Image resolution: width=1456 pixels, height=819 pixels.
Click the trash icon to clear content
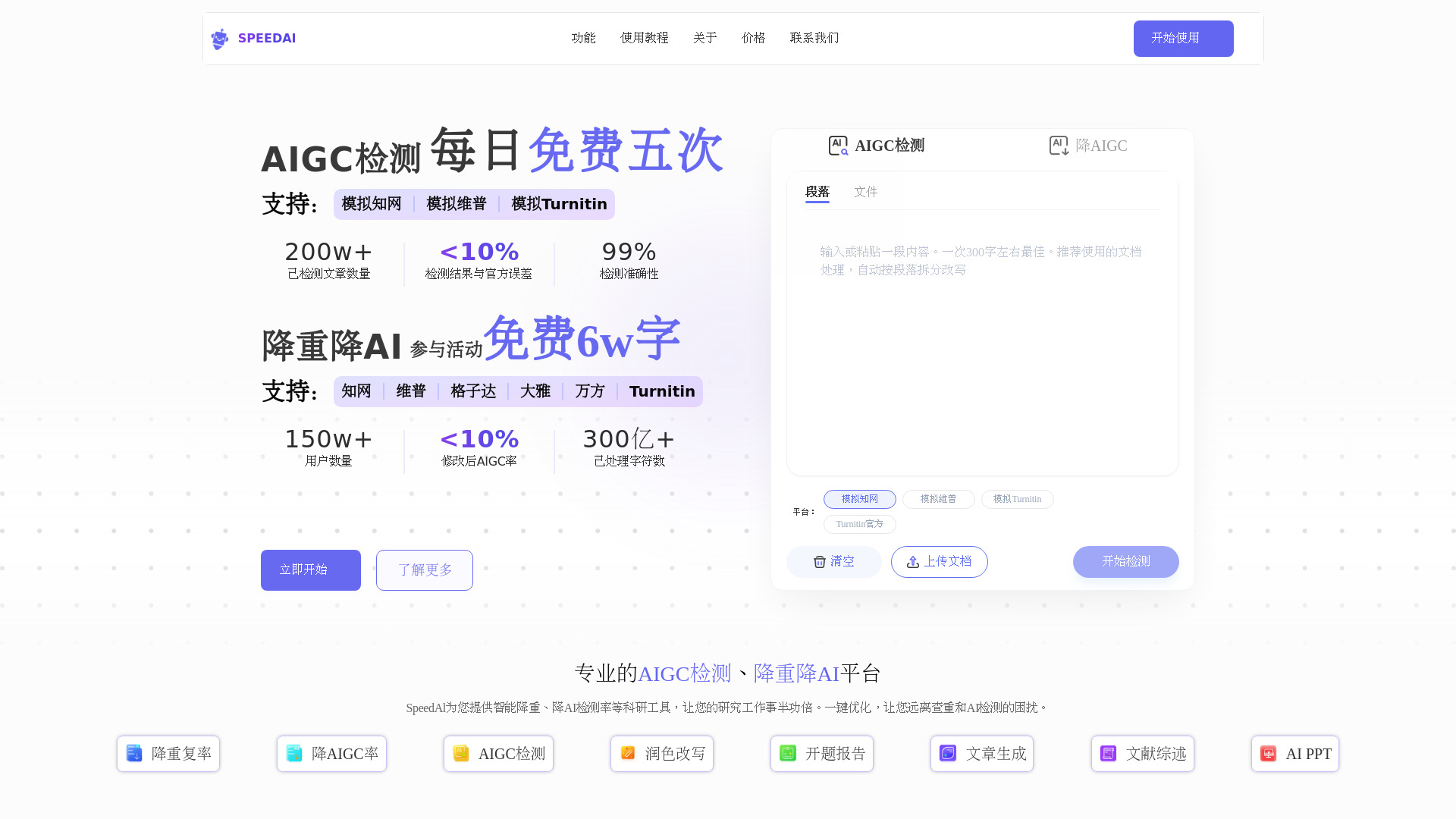[x=821, y=562]
